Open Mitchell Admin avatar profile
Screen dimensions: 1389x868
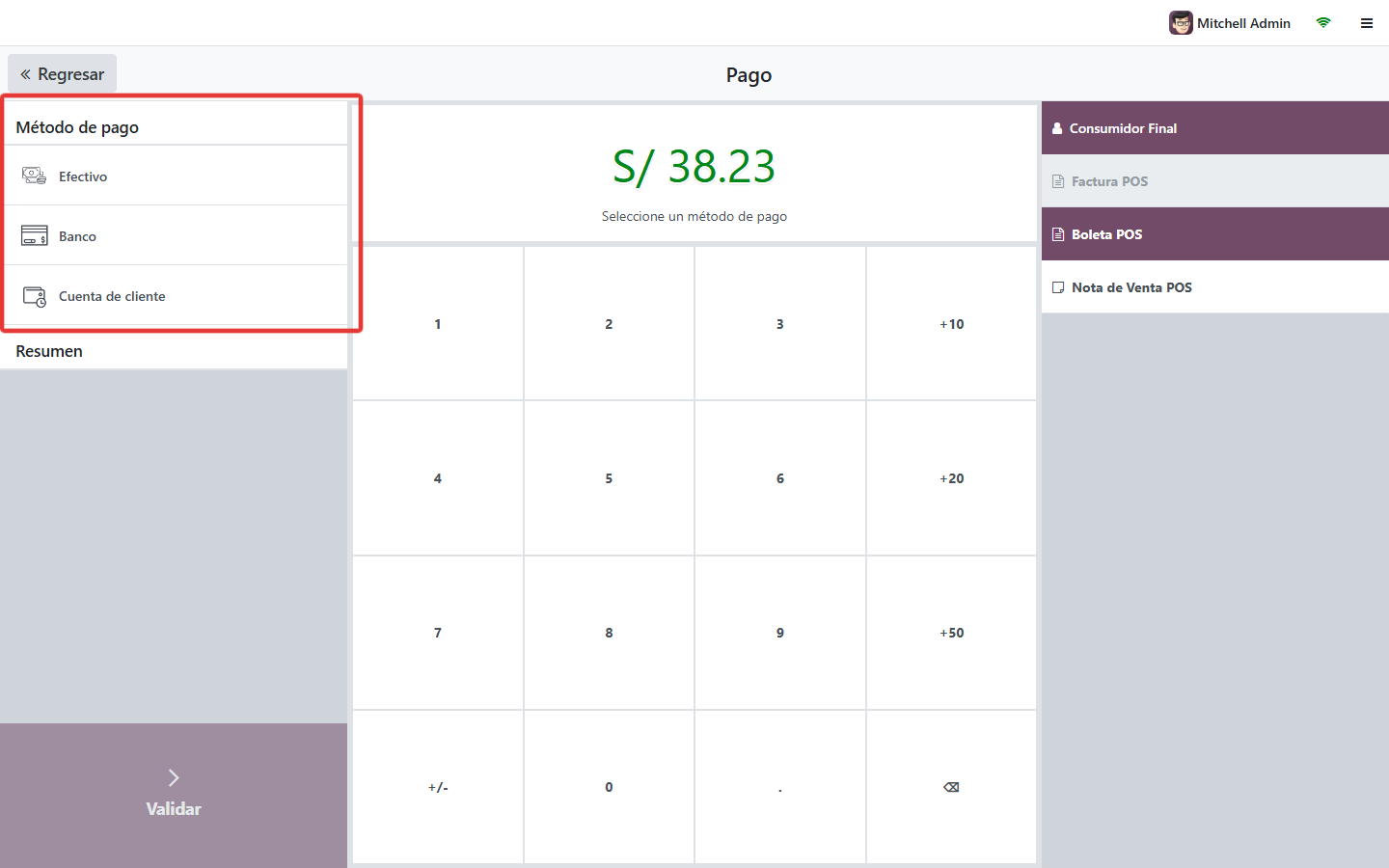(1181, 23)
